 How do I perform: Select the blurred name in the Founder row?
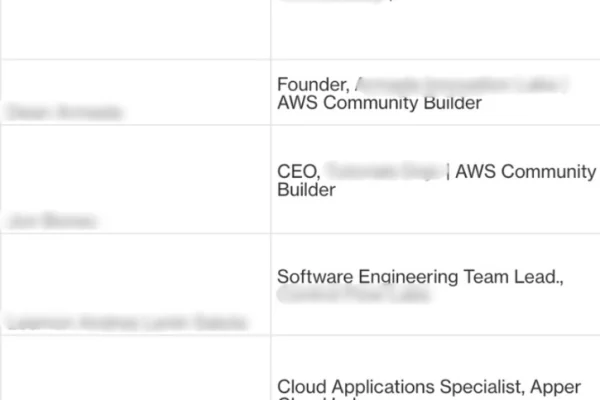click(x=64, y=113)
